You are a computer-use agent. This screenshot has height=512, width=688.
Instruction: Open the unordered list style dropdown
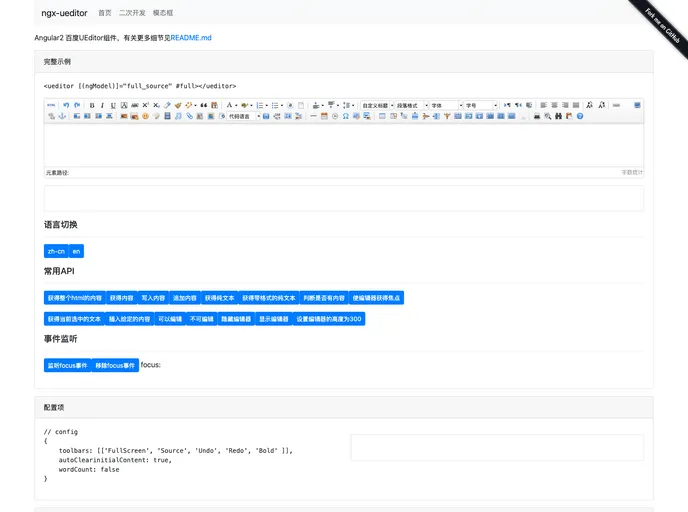coord(282,105)
